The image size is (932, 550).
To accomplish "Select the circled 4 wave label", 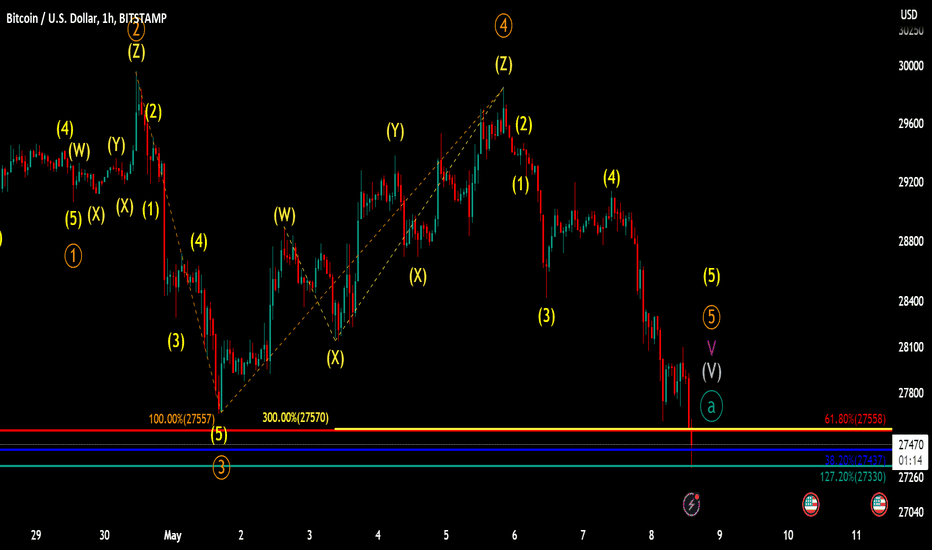I will [503, 26].
